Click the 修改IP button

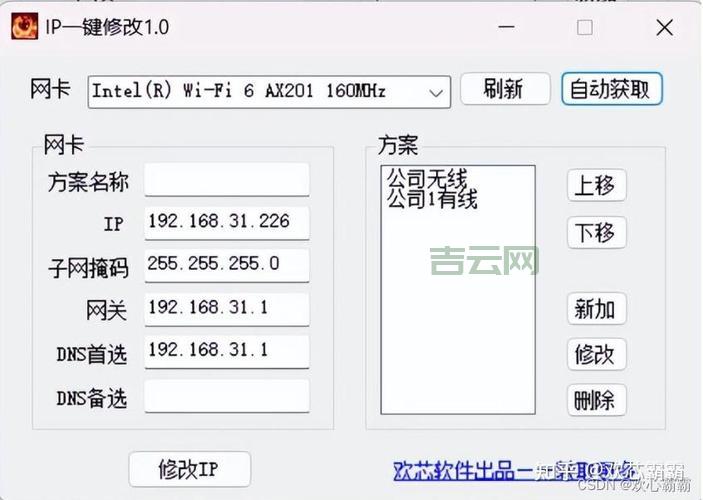189,469
